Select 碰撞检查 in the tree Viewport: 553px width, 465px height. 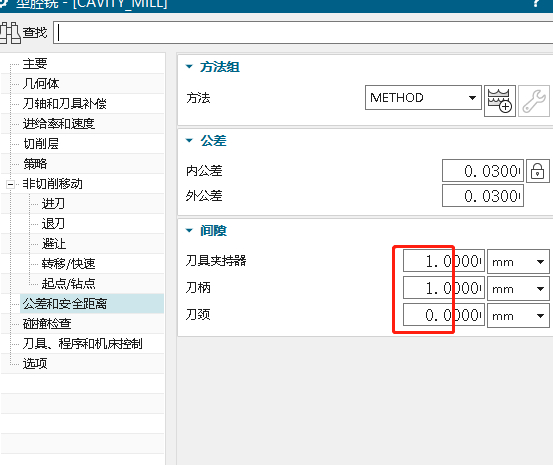47,324
